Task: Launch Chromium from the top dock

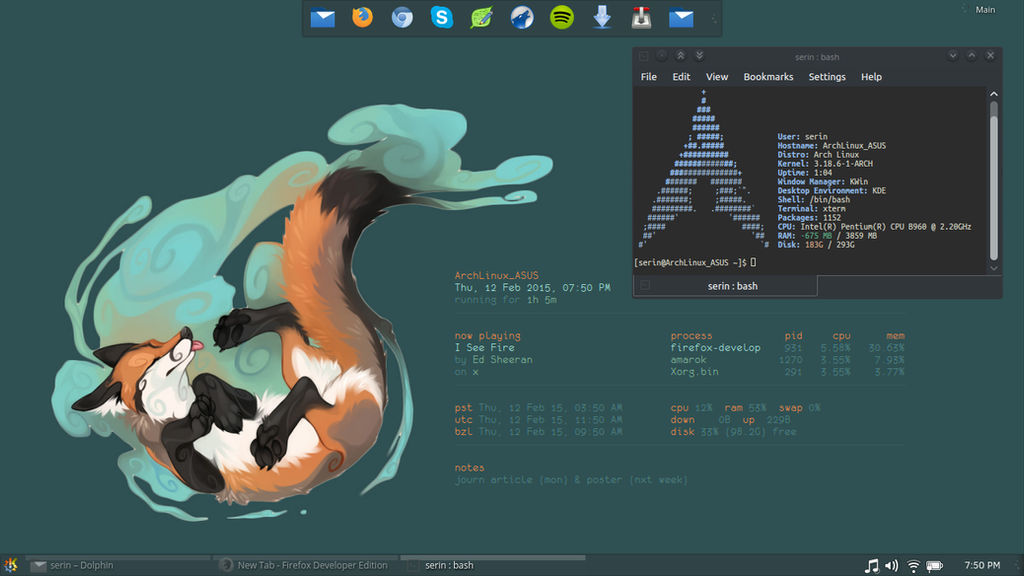Action: point(402,18)
